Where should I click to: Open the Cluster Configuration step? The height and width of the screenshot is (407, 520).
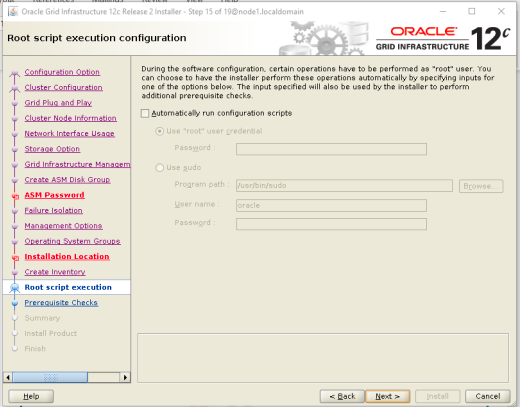(x=63, y=87)
